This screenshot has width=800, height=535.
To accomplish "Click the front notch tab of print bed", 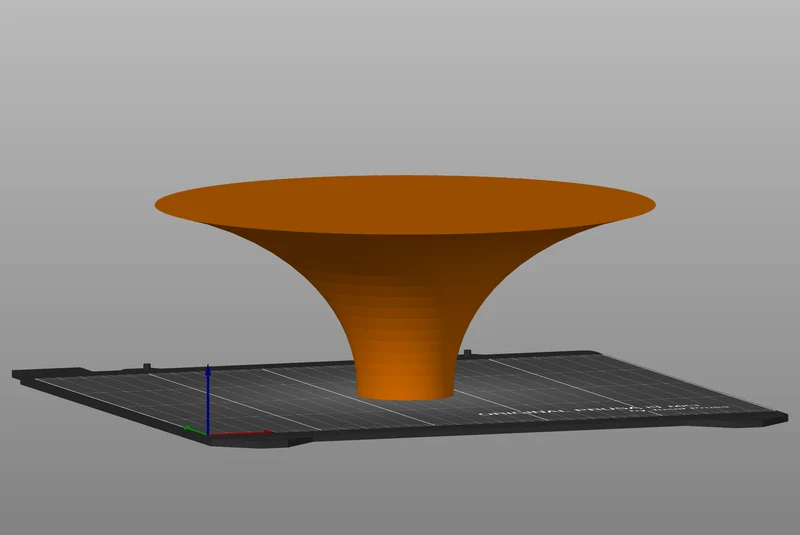I will pyautogui.click(x=260, y=442).
